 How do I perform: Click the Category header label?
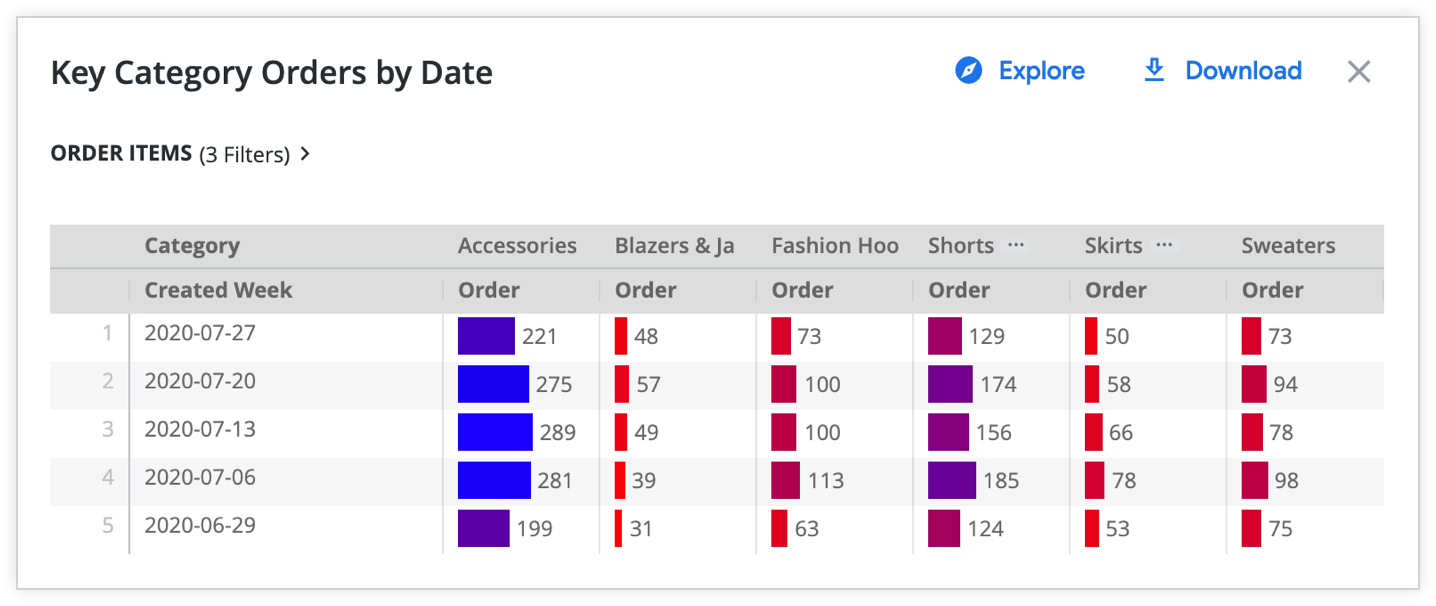(x=192, y=246)
